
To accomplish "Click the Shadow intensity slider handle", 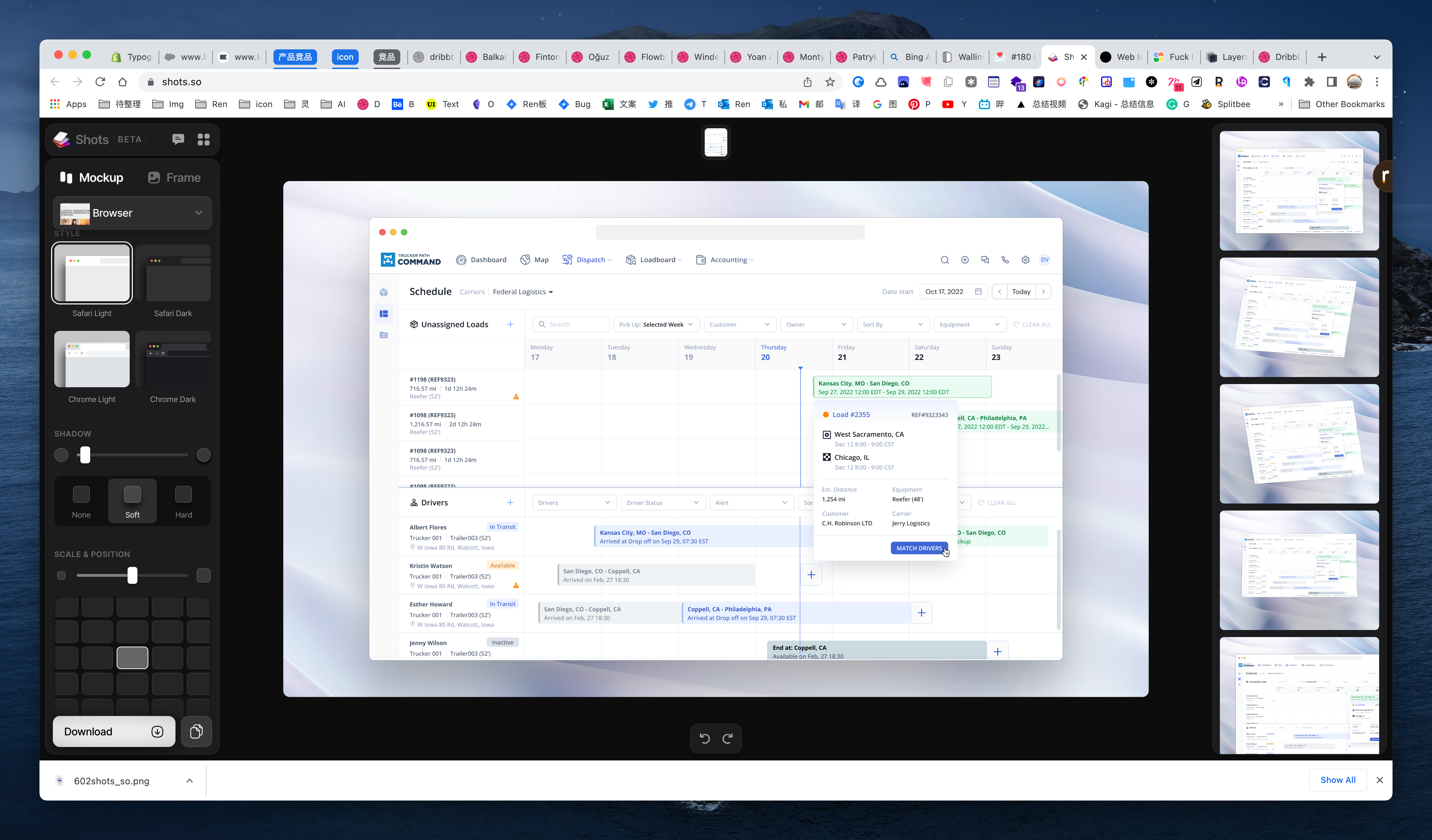I will click(x=85, y=455).
